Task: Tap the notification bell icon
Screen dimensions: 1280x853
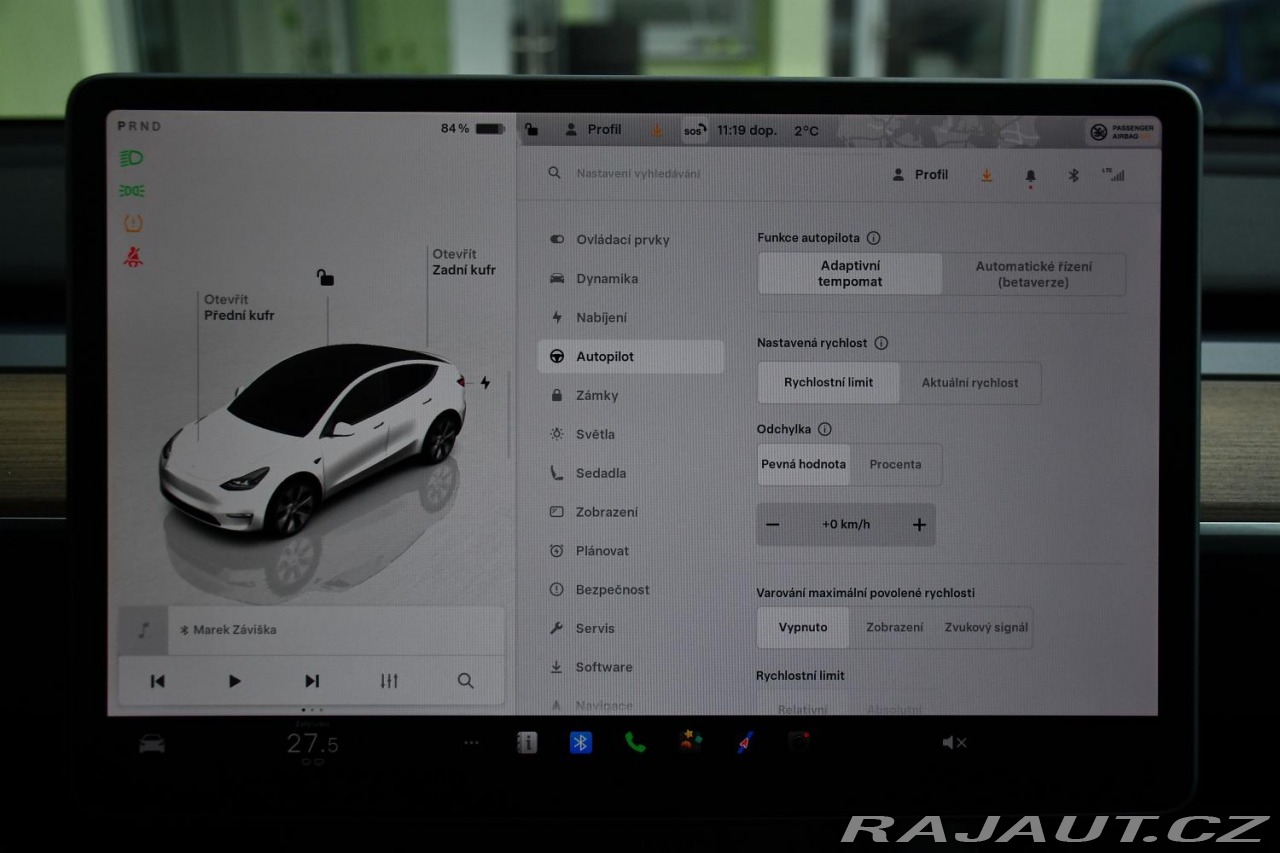Action: coord(1030,175)
